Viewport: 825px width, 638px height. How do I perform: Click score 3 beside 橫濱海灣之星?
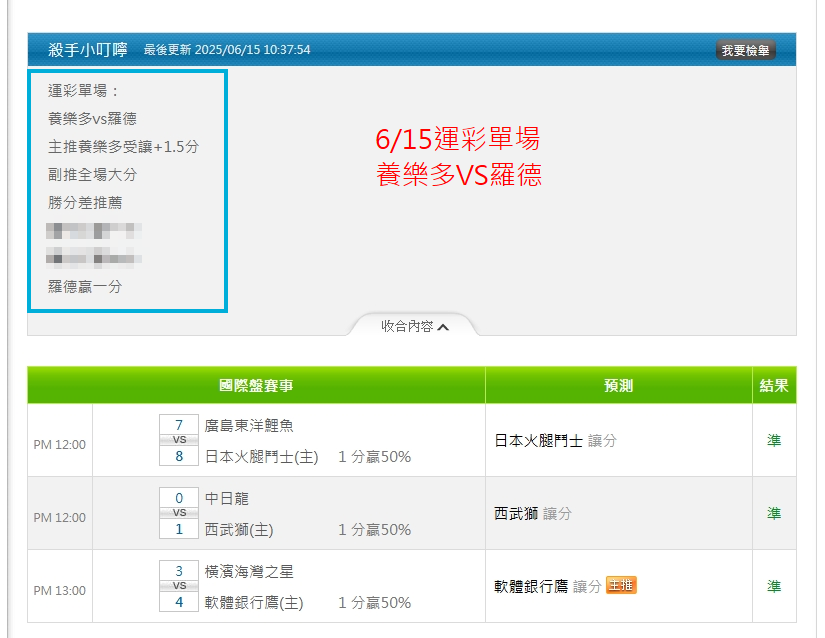pos(179,571)
